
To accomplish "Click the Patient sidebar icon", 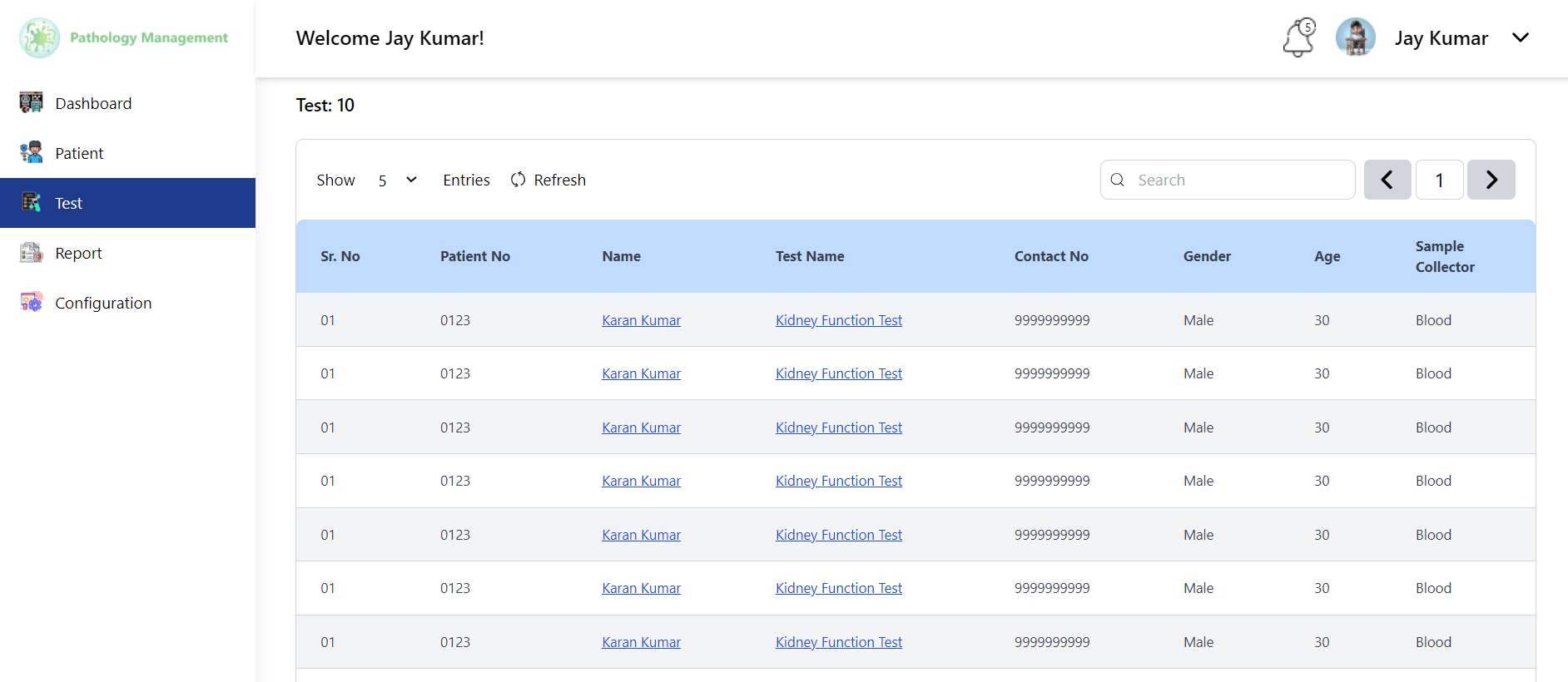I will pyautogui.click(x=32, y=153).
